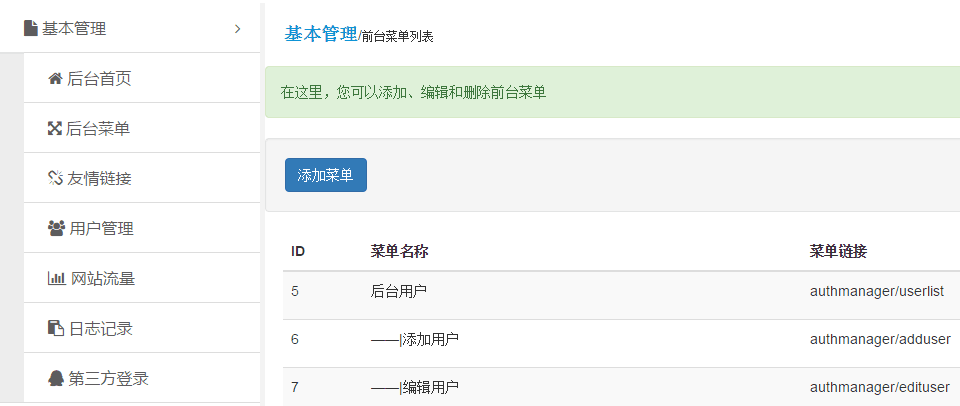
Task: Click the users group icon for 用户管理
Action: [x=56, y=229]
